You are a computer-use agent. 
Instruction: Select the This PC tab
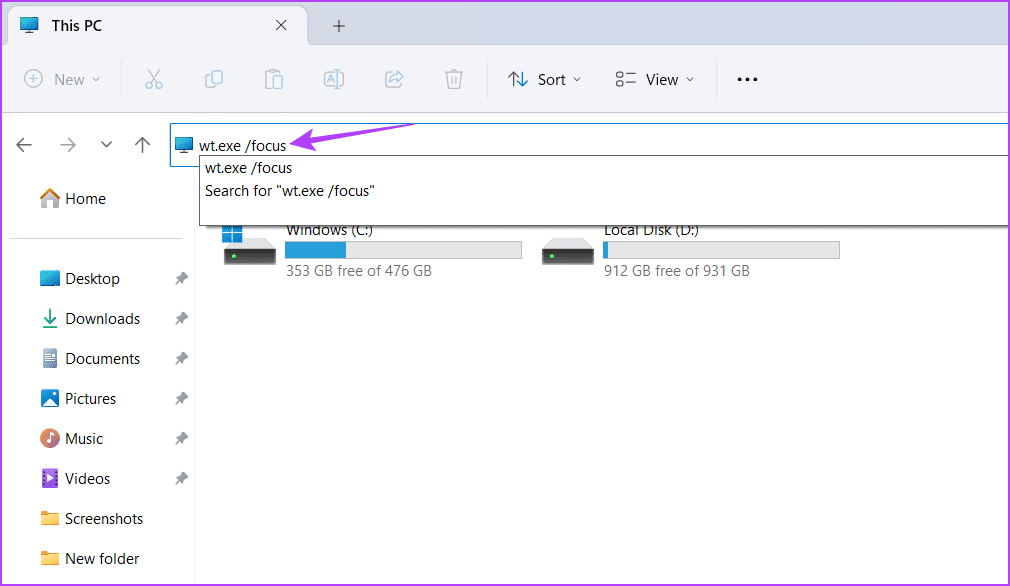(x=157, y=26)
